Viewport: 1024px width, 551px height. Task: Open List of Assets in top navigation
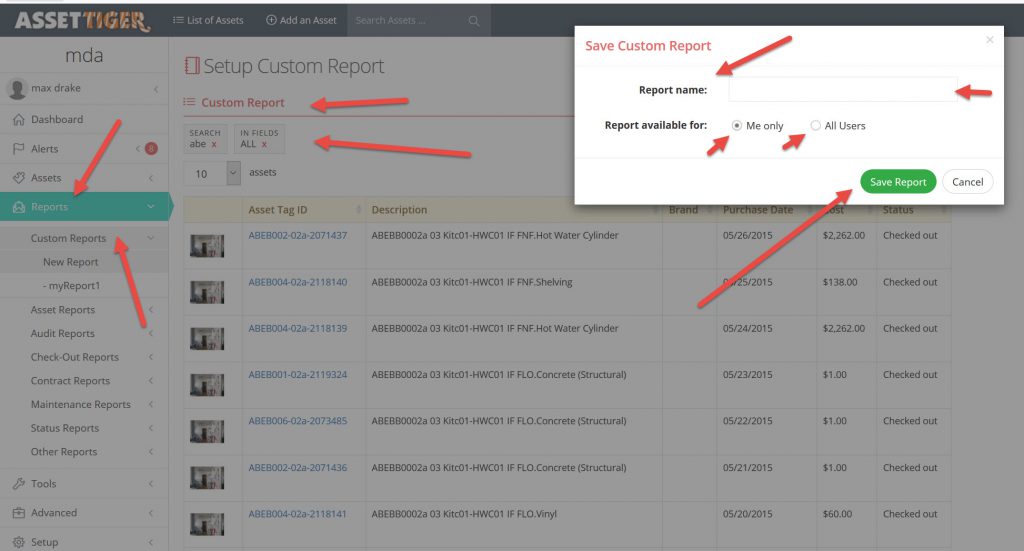click(x=208, y=20)
